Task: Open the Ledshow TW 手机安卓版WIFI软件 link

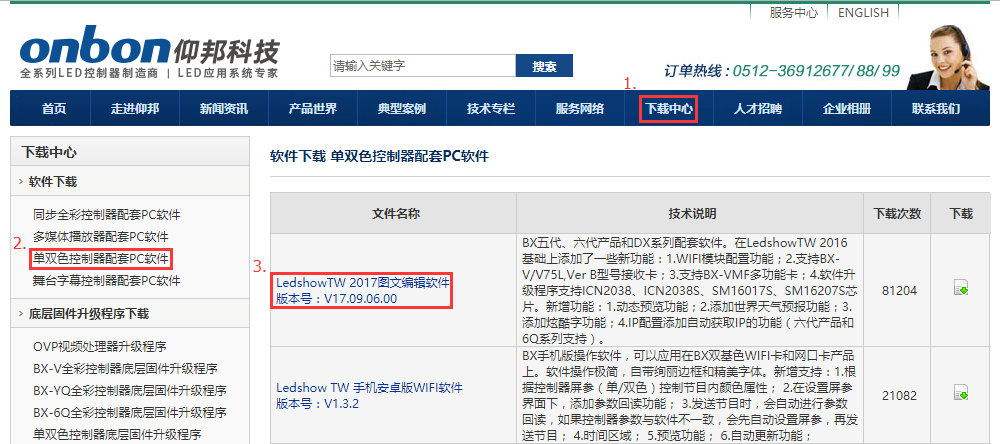Action: [369, 387]
